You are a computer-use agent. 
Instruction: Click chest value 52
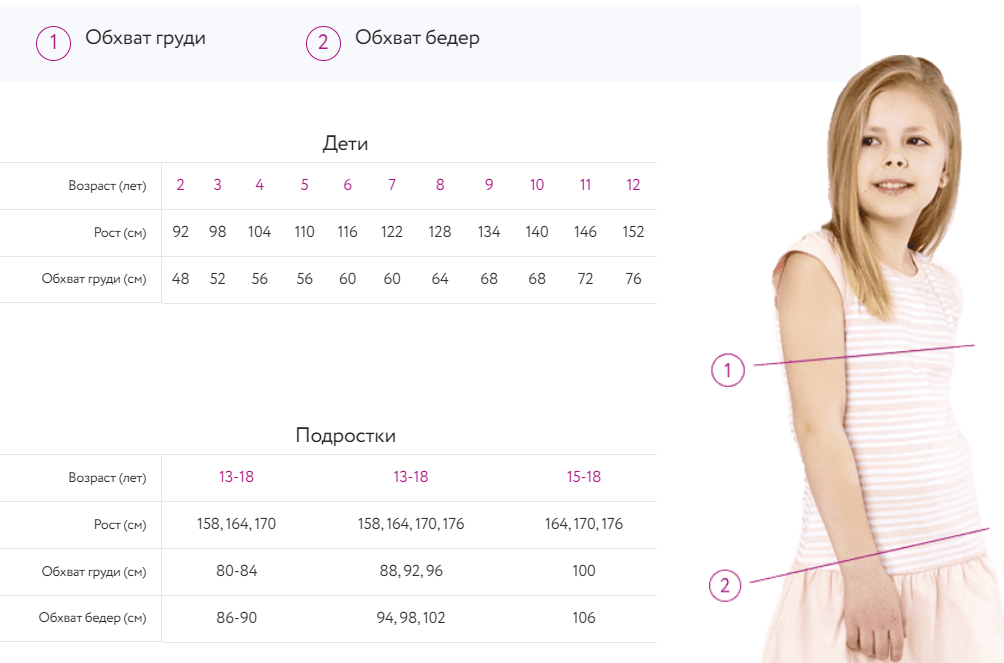[218, 279]
